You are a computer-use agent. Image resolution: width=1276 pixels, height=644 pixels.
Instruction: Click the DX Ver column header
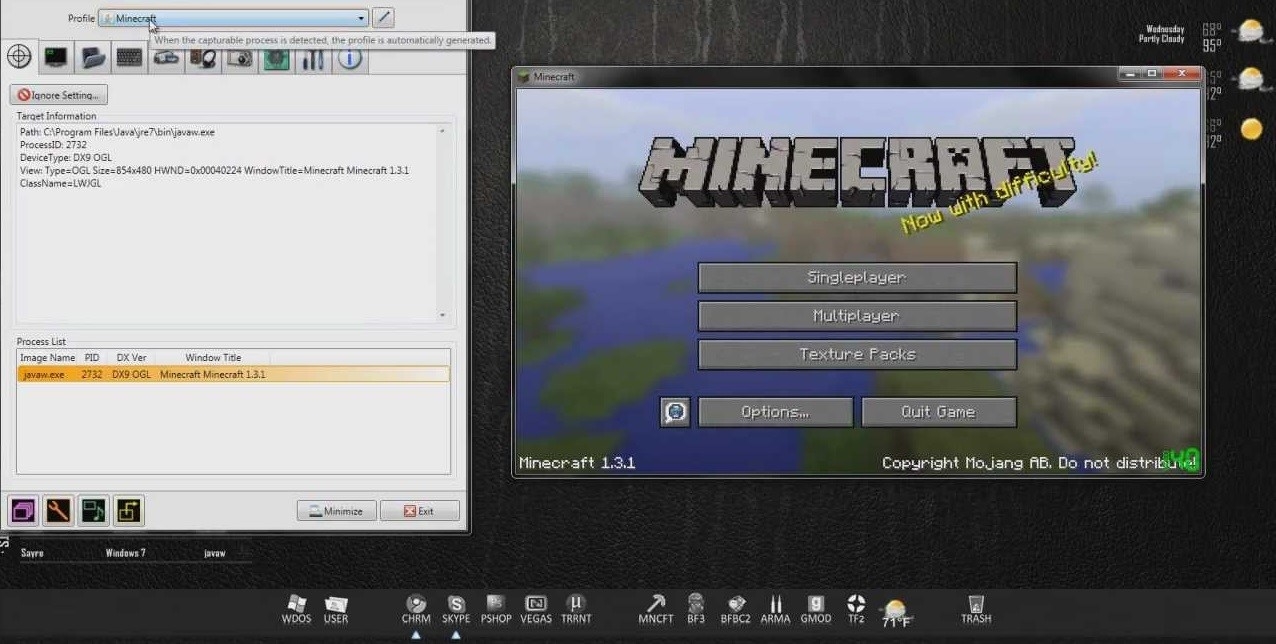131,357
